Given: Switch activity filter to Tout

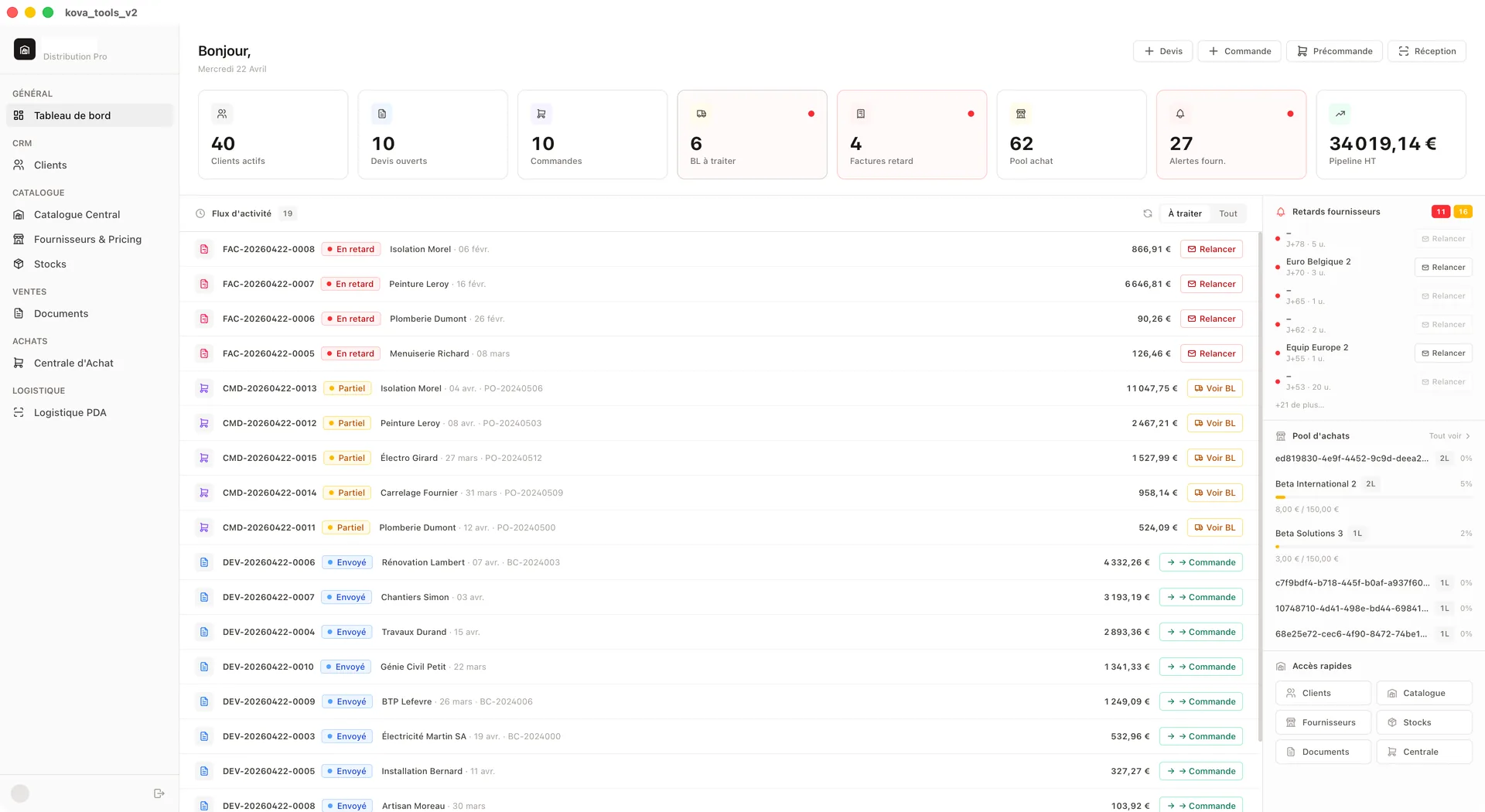Looking at the screenshot, I should [1228, 213].
